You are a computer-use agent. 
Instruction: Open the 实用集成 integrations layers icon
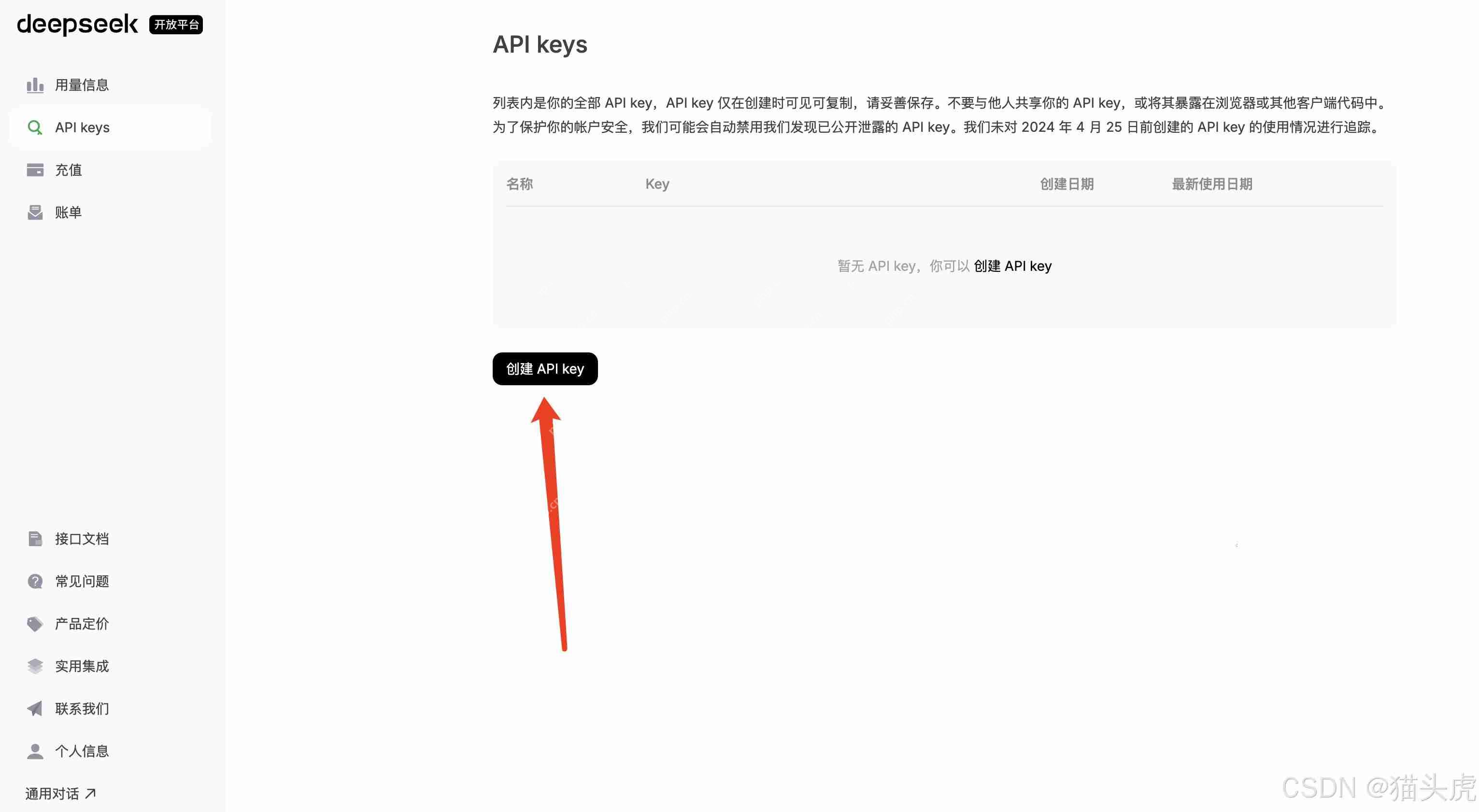coord(35,666)
